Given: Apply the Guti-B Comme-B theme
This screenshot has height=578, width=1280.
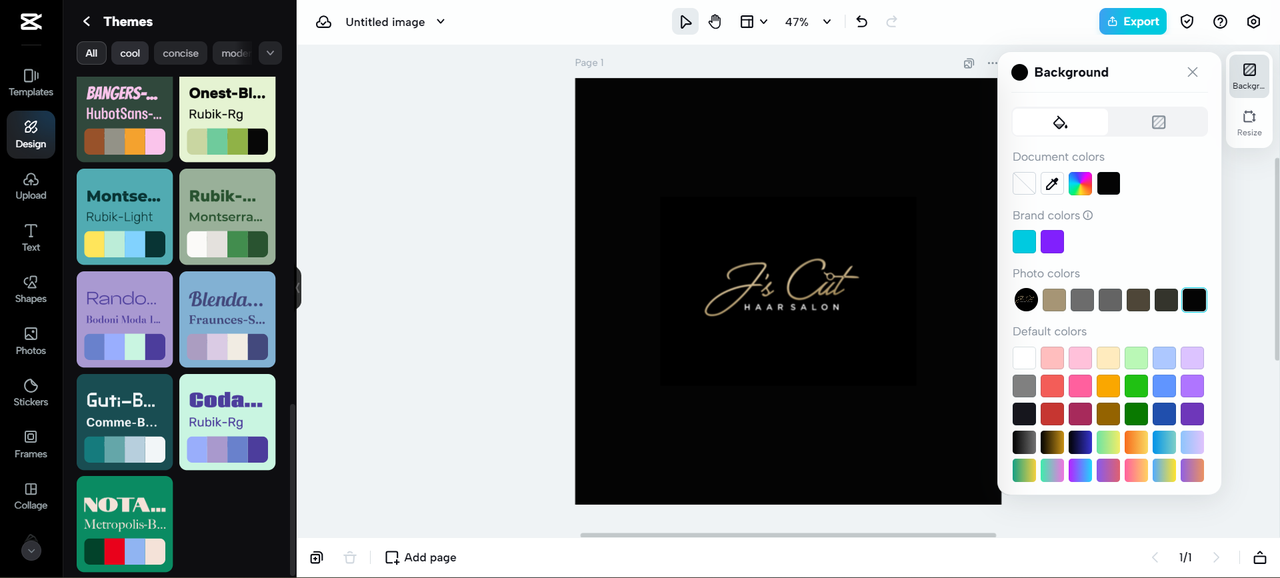Looking at the screenshot, I should (125, 422).
